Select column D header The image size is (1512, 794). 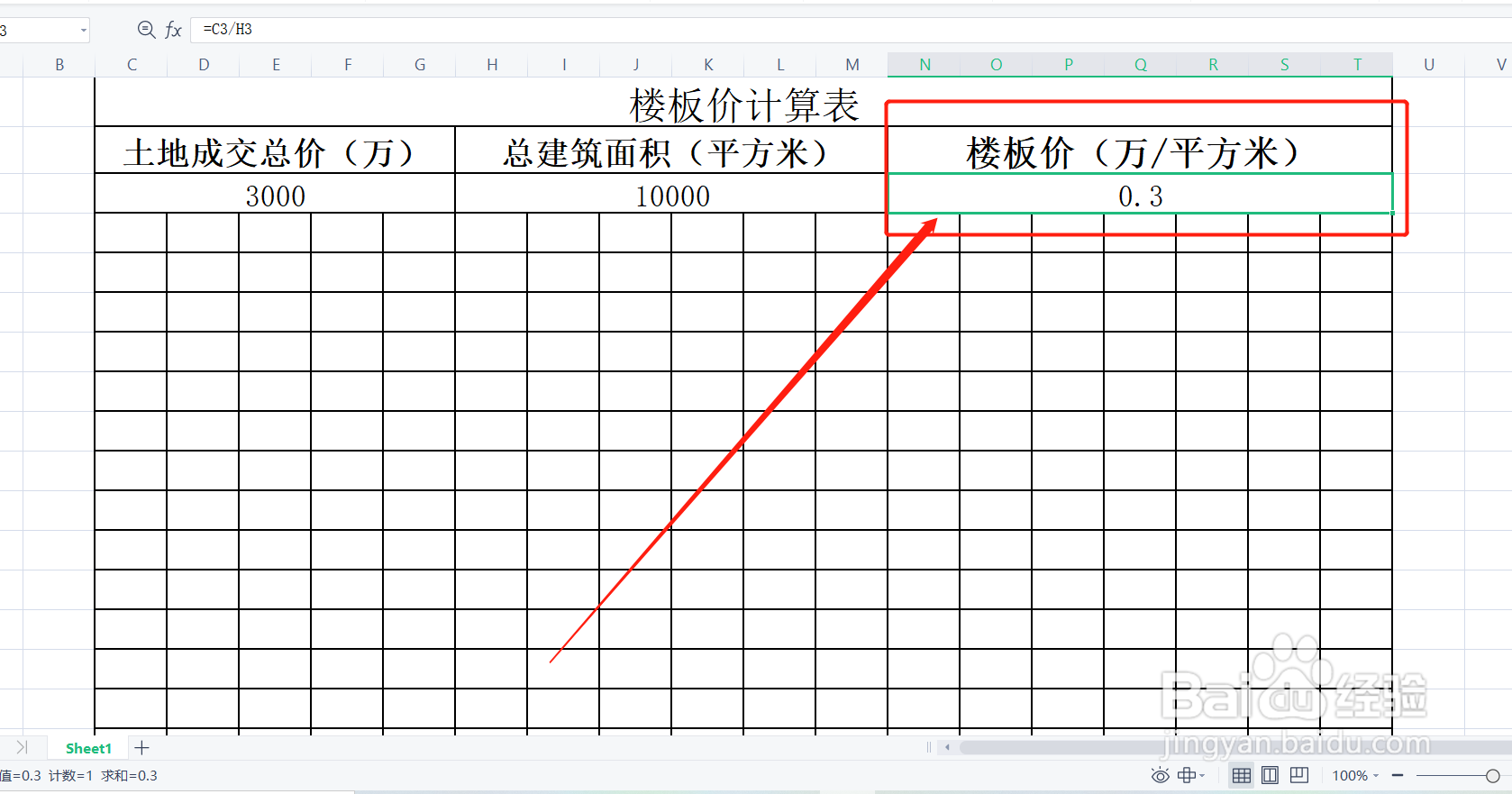(x=204, y=65)
